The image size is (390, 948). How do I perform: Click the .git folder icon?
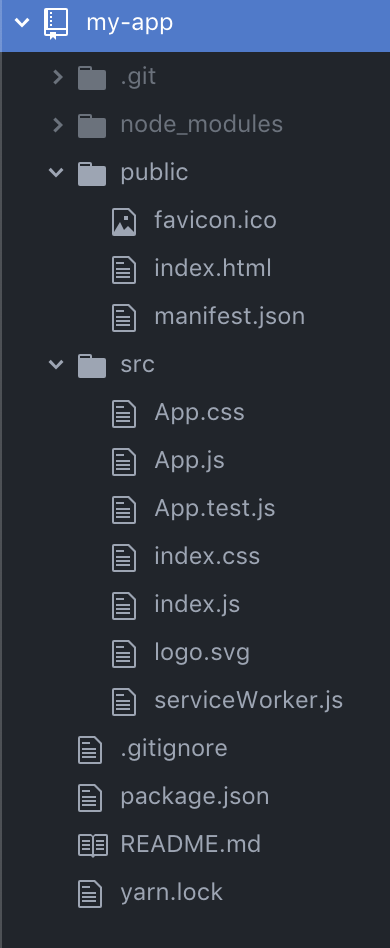[x=92, y=77]
